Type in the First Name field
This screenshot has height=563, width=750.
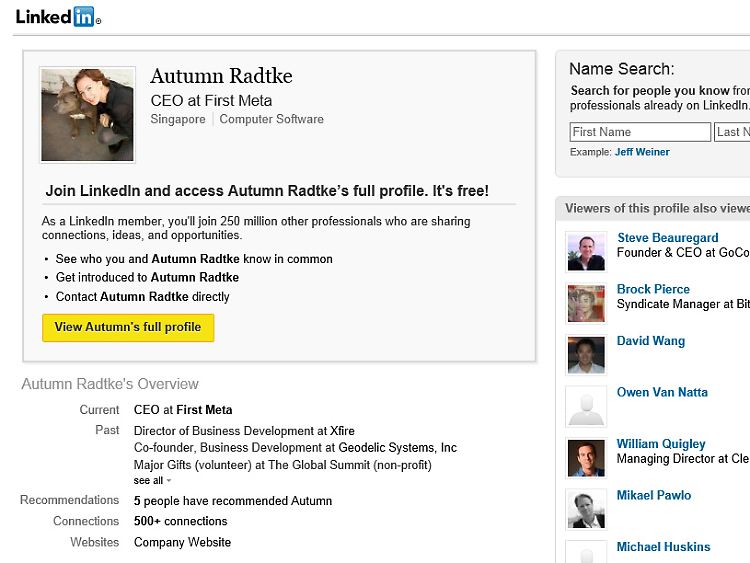point(640,132)
